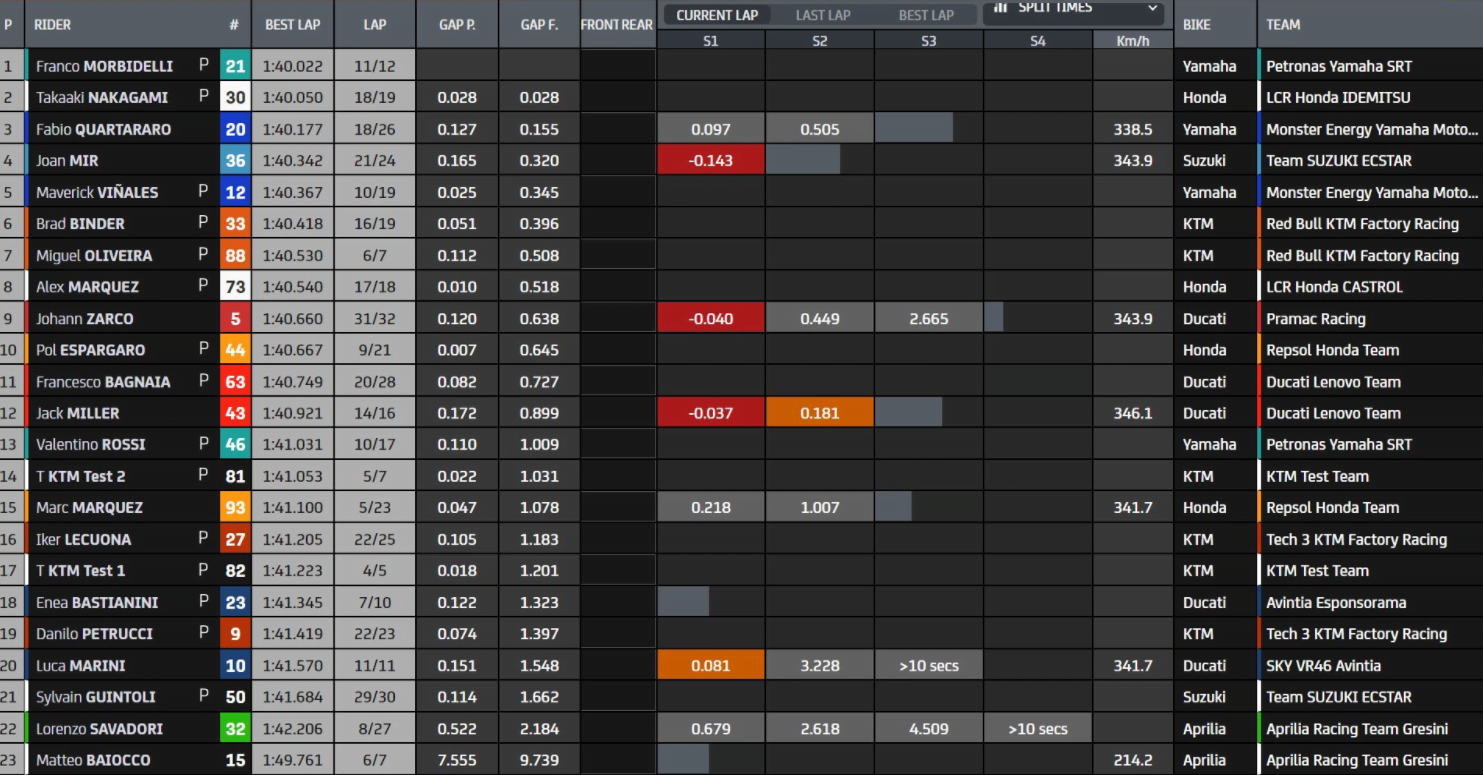This screenshot has width=1483, height=775.
Task: Click the Gap F. column header
Action: pos(539,25)
